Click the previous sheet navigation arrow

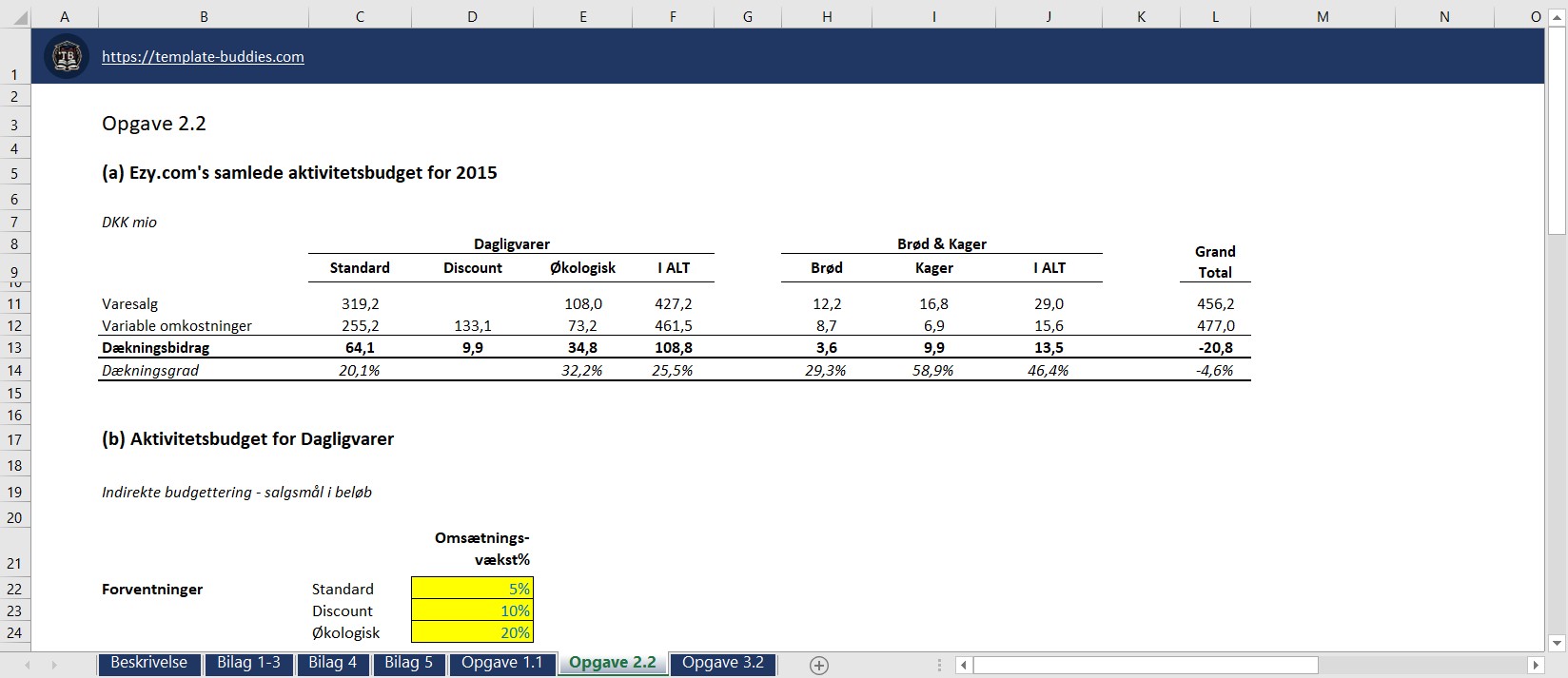pyautogui.click(x=28, y=665)
